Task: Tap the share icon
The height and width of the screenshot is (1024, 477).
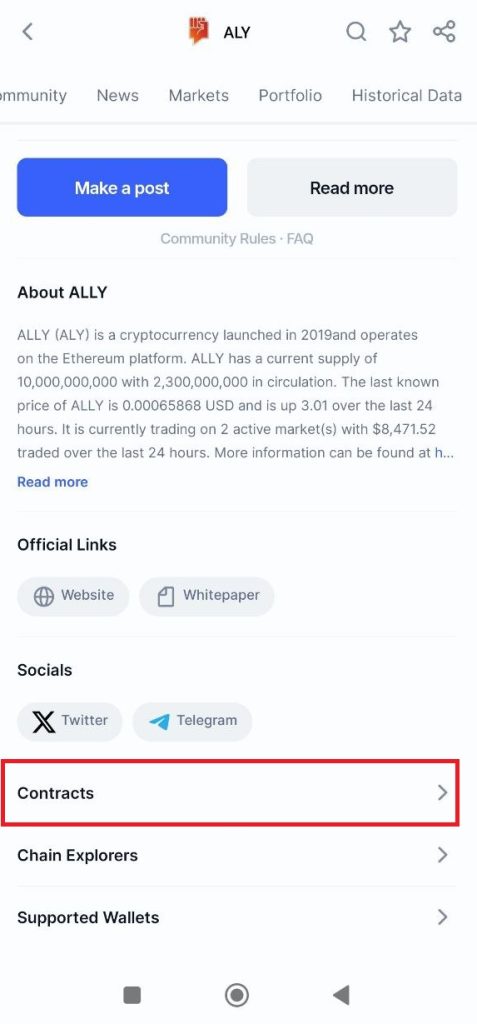Action: point(444,31)
